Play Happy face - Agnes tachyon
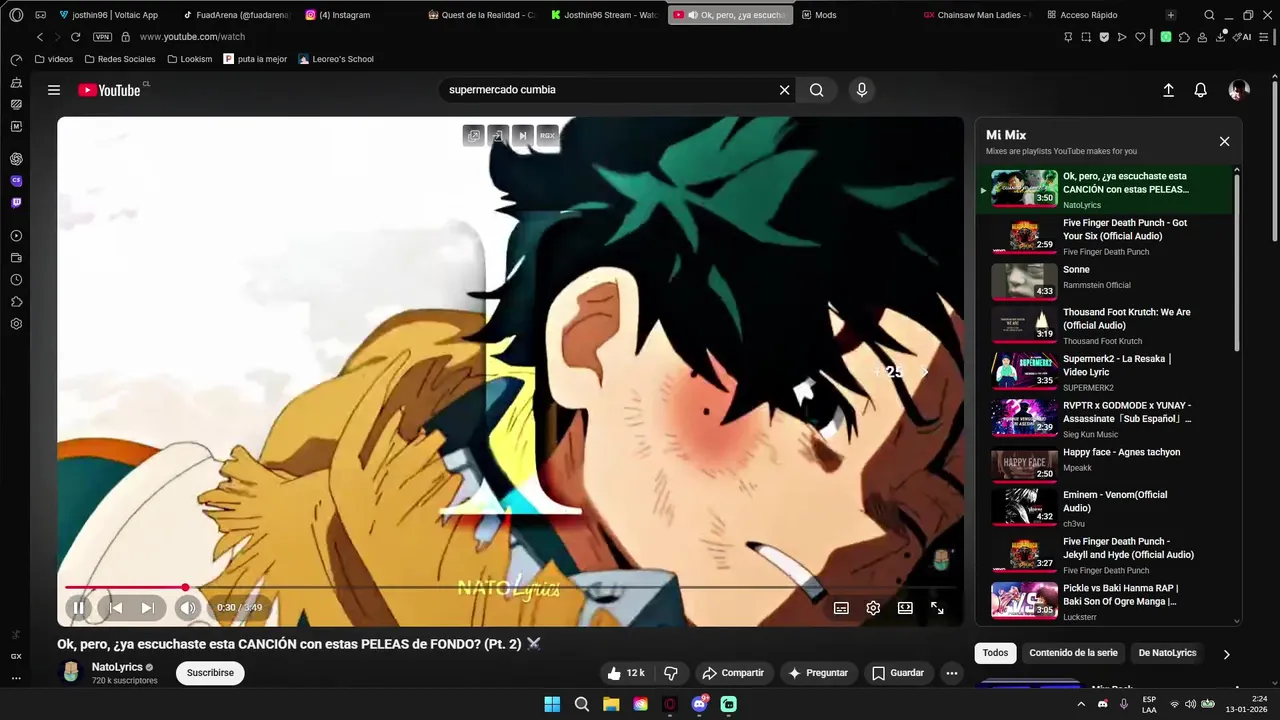This screenshot has height=720, width=1280. click(1105, 465)
